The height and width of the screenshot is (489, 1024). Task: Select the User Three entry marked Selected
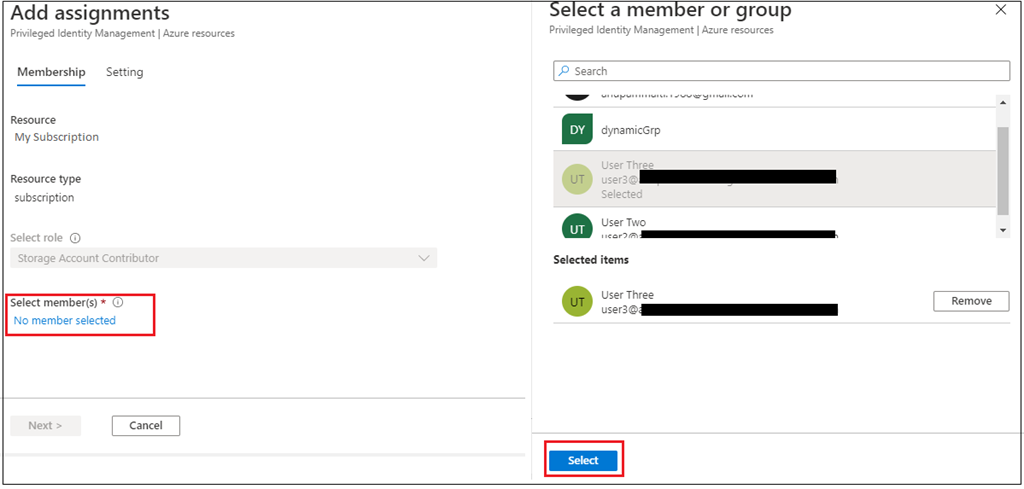(x=775, y=179)
